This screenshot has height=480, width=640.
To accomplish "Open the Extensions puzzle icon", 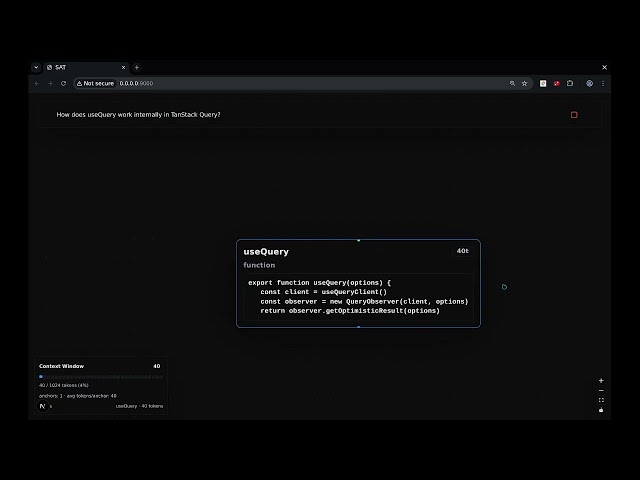I will tap(570, 83).
